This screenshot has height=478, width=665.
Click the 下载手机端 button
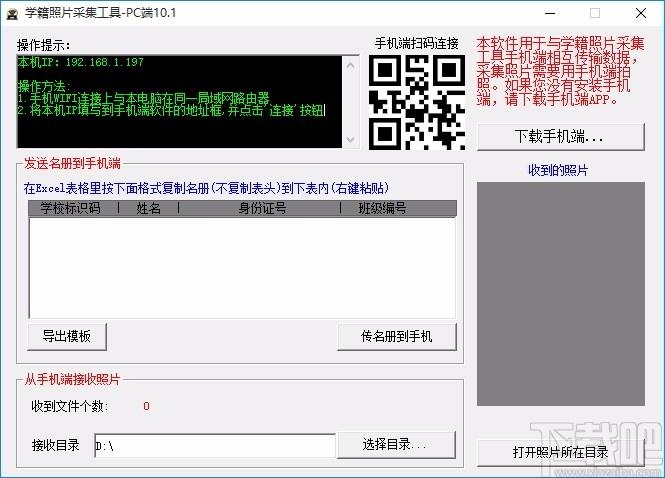565,135
